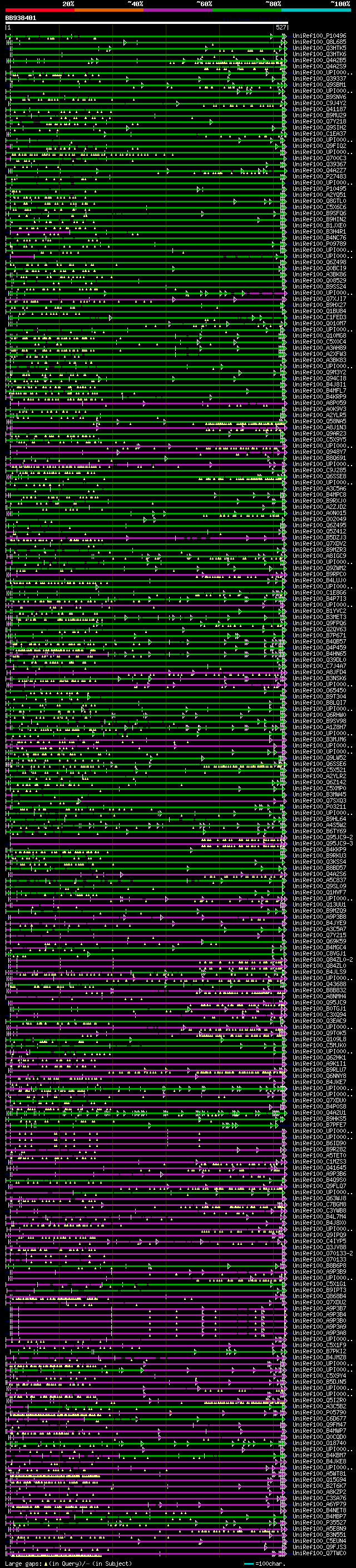Select hit UniRef100_Q58NA5
This screenshot has width=356, height=1568.
coord(319,421)
